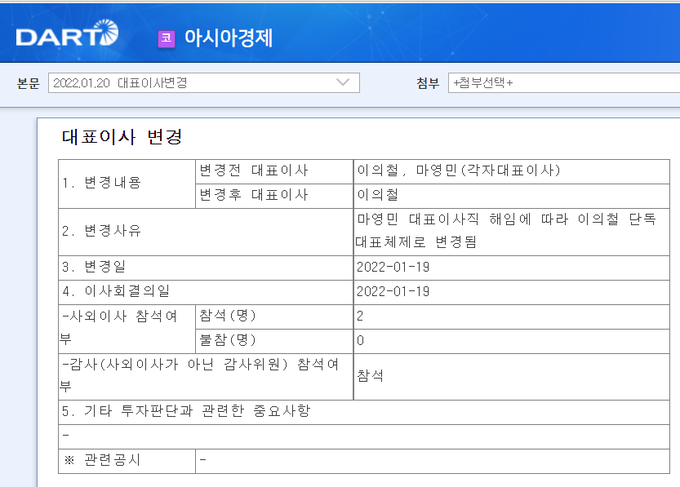Select the 이의철, 마영민(각자대표이사) value

(x=458, y=171)
